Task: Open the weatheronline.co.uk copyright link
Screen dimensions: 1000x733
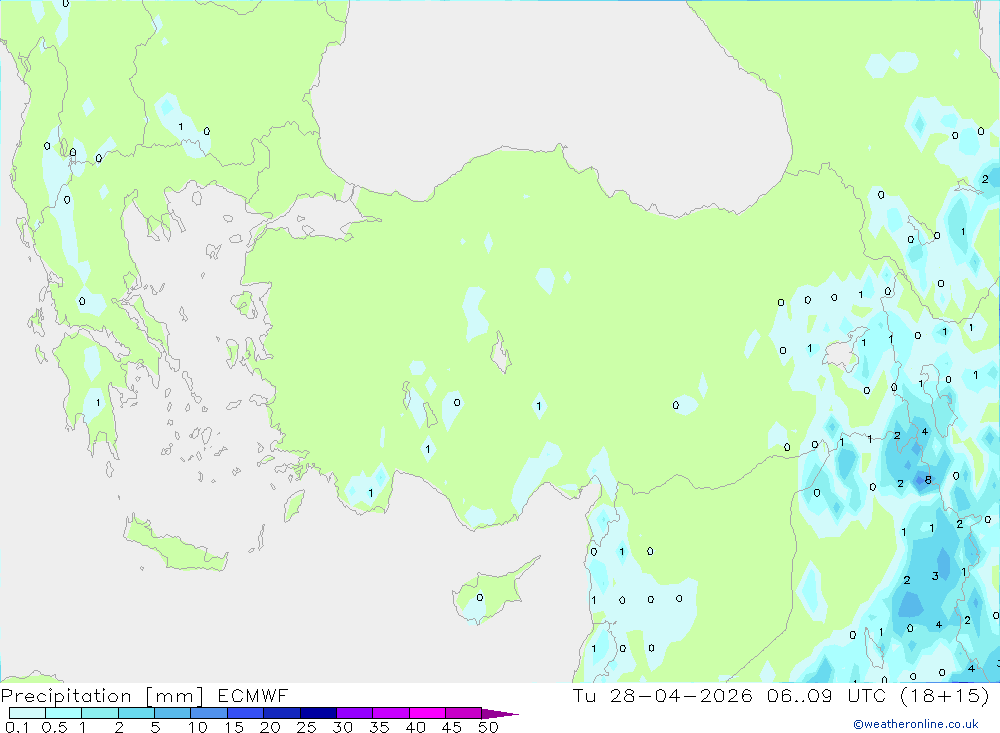Action: (916, 724)
